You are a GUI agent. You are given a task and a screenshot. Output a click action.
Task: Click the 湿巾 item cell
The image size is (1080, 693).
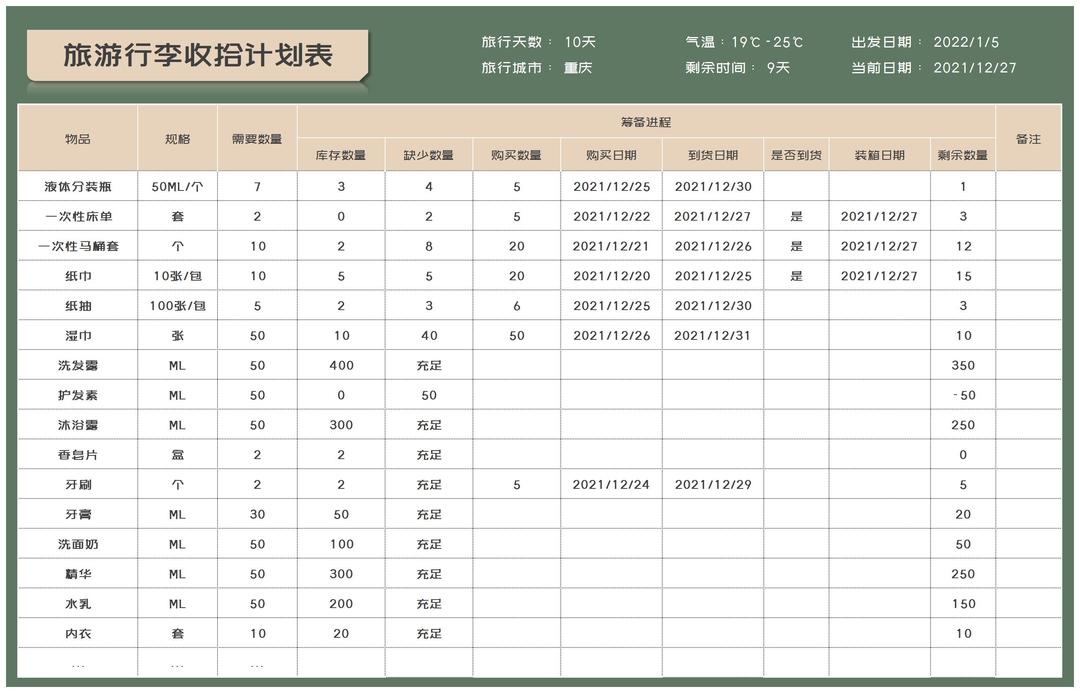click(78, 335)
